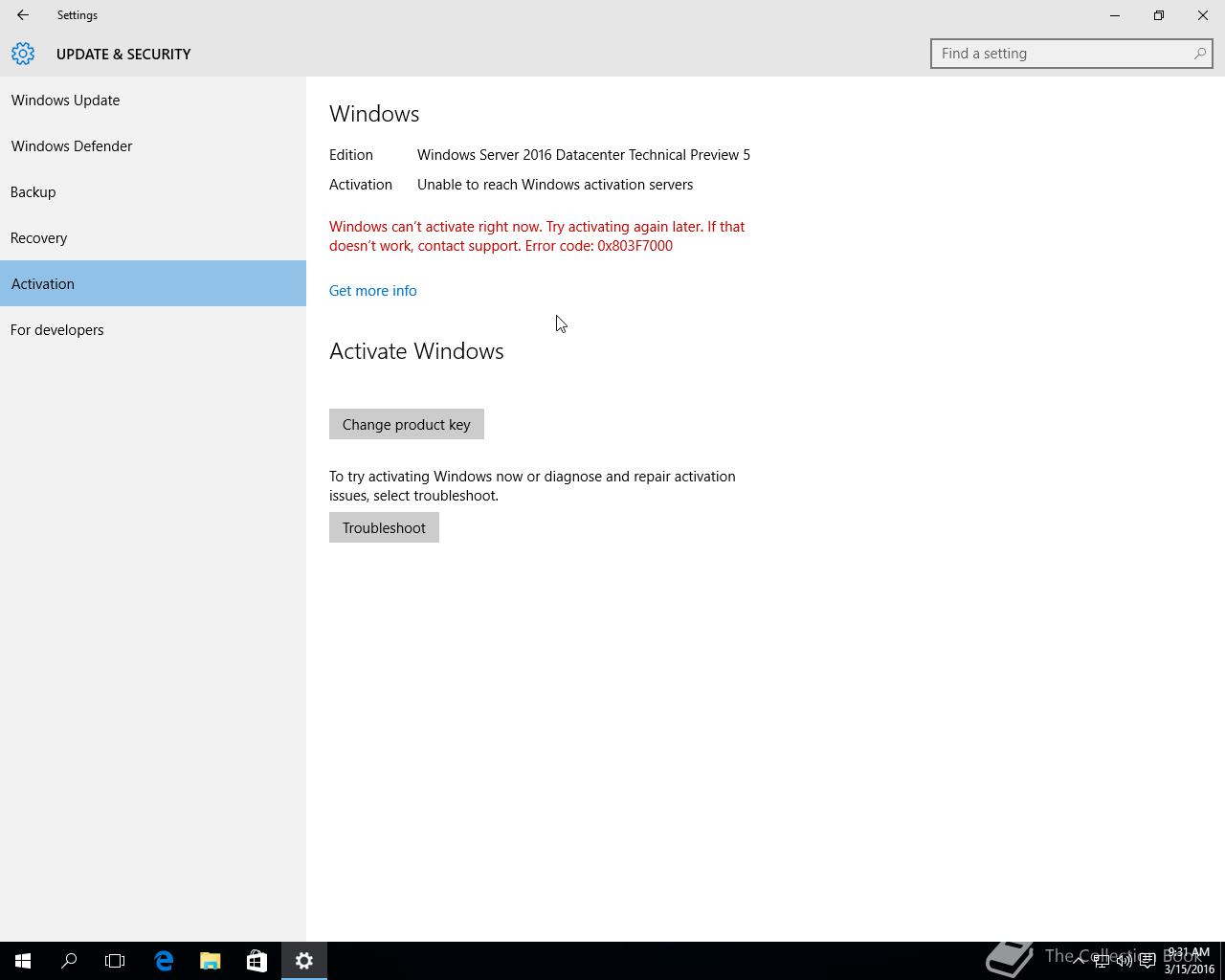Restore down the Settings window
The width and height of the screenshot is (1225, 980).
click(x=1159, y=15)
